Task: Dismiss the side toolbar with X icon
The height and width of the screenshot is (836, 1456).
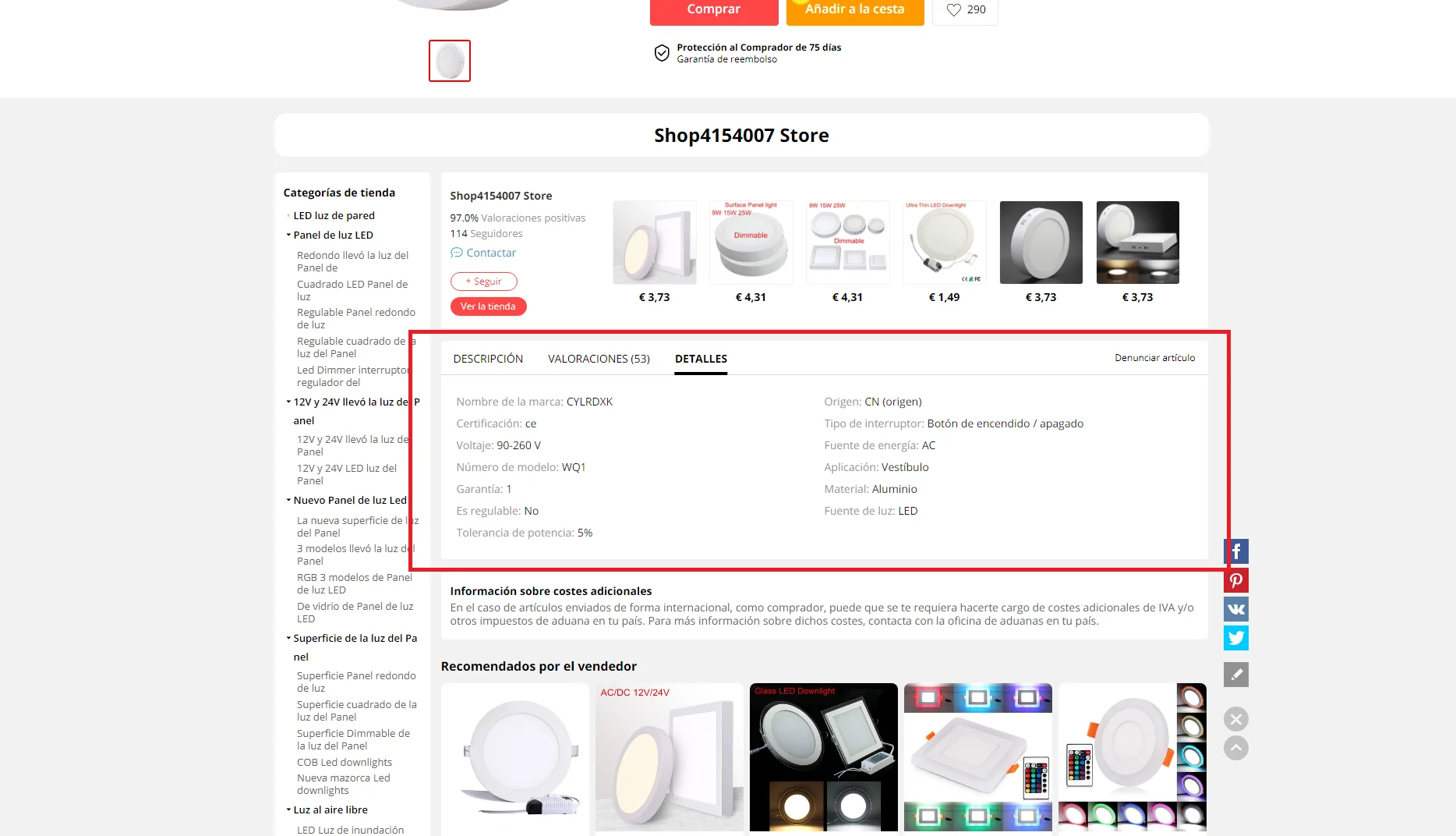Action: (1236, 719)
